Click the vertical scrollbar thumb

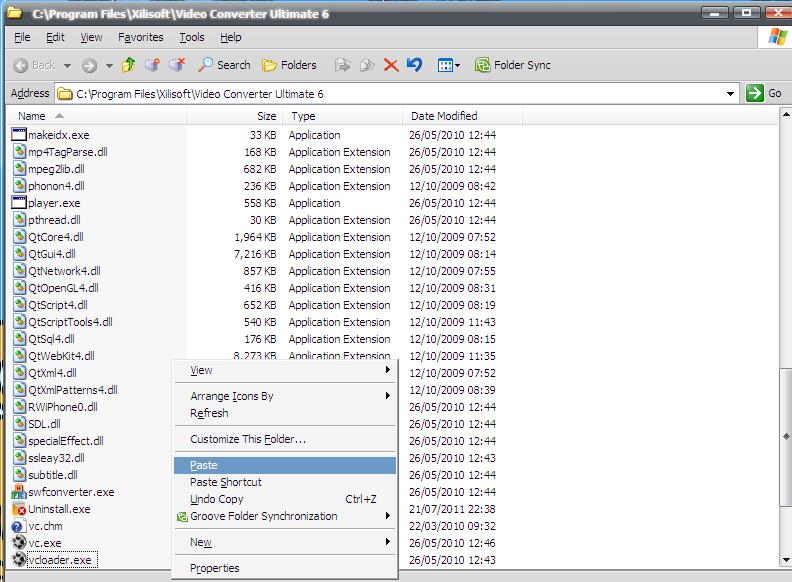pos(785,436)
